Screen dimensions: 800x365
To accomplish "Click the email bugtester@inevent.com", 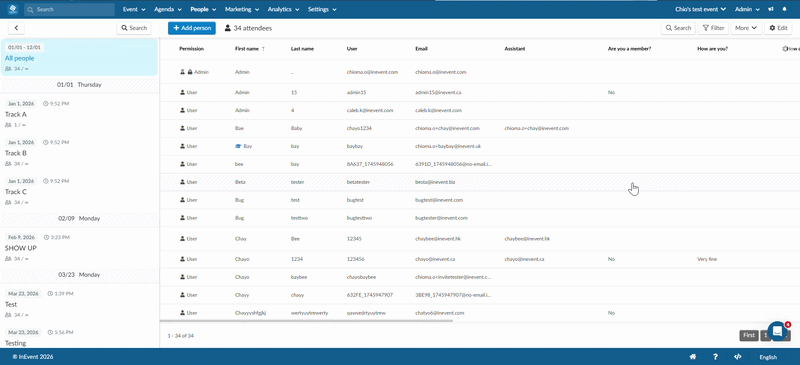I will click(441, 218).
